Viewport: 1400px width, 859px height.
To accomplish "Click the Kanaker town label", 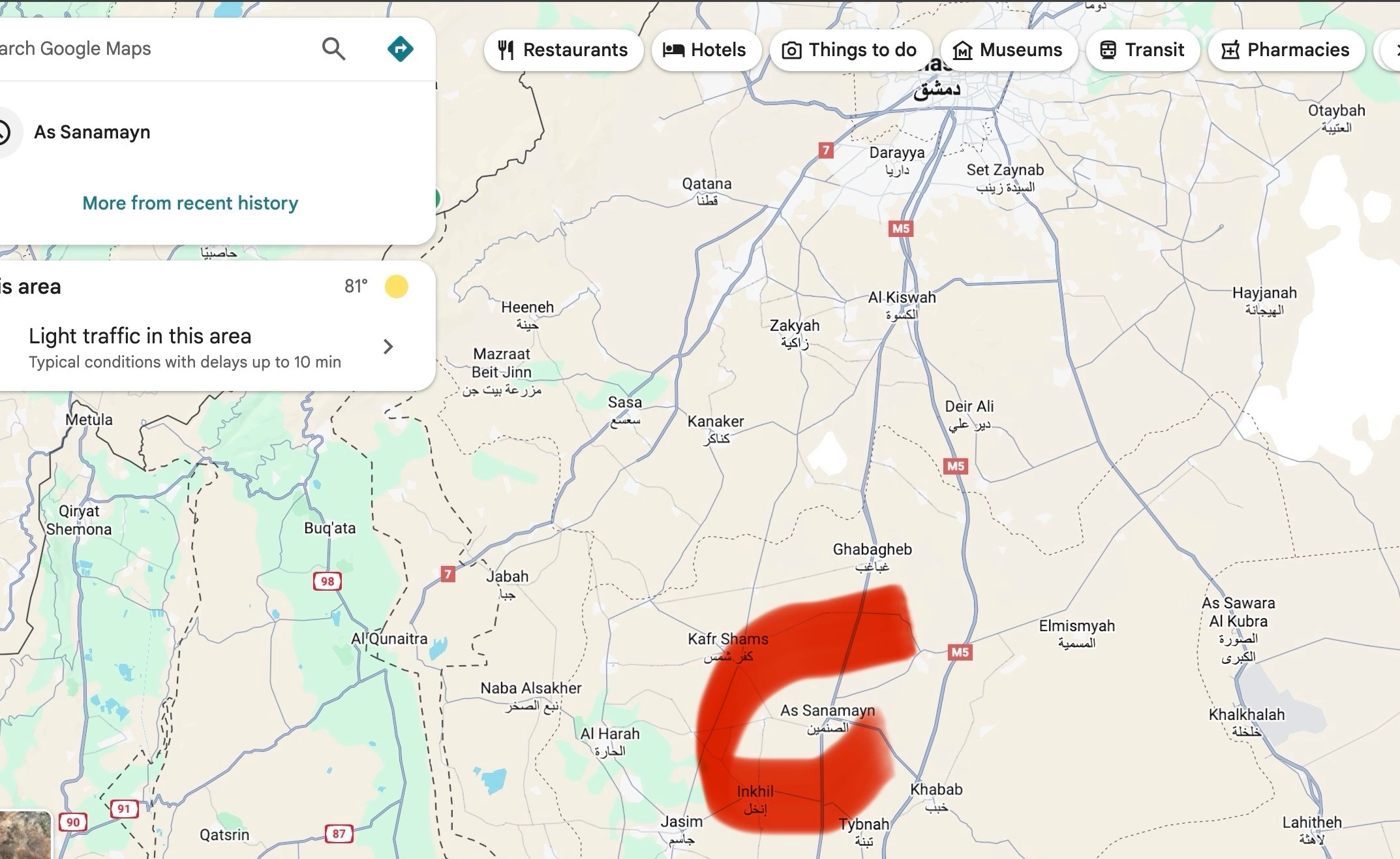I will click(716, 429).
